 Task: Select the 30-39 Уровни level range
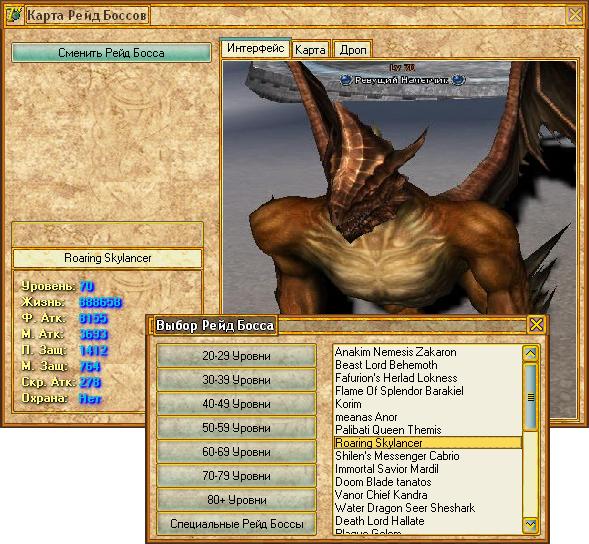236,379
